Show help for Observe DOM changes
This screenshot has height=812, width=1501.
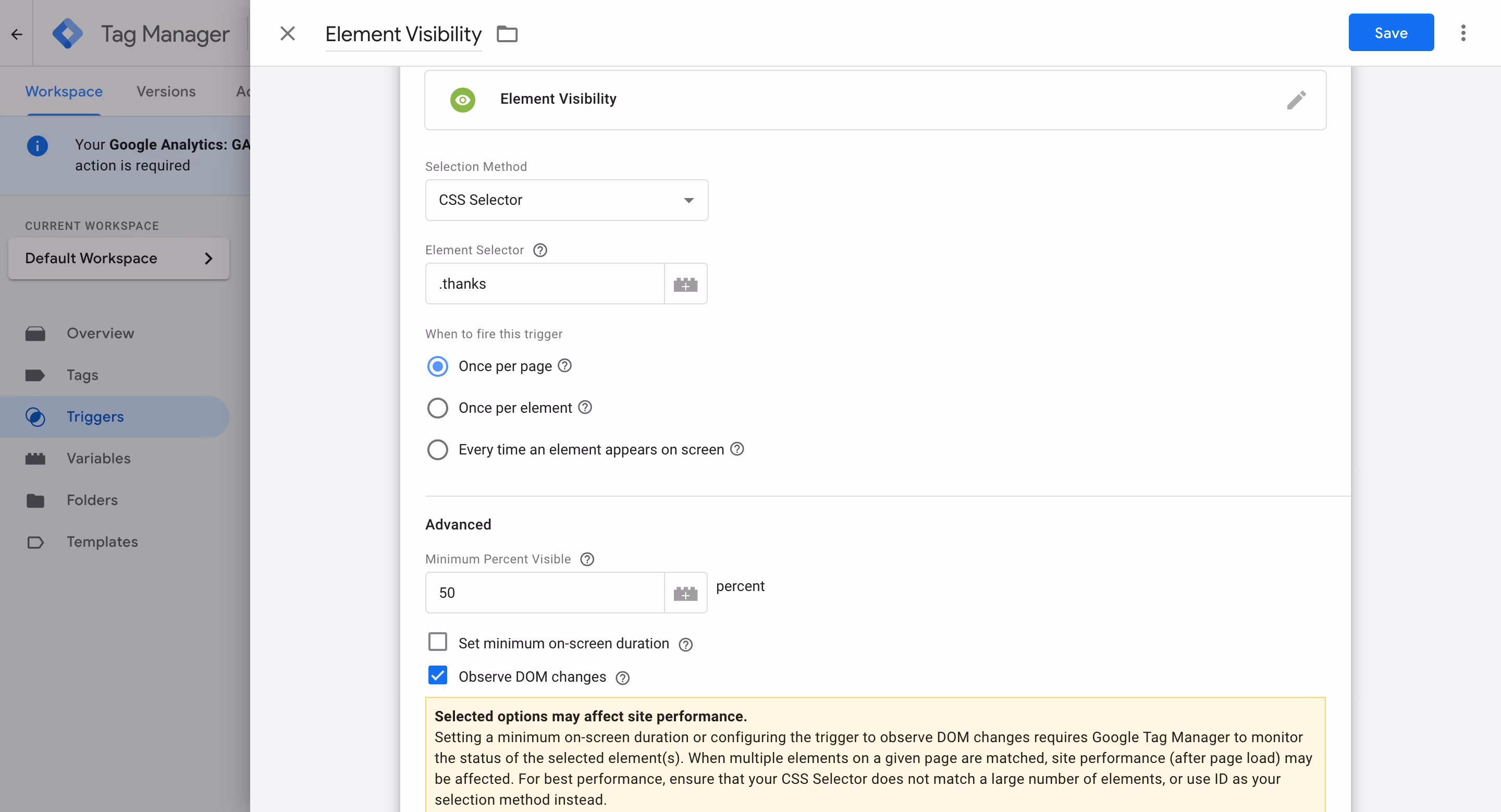pyautogui.click(x=622, y=678)
